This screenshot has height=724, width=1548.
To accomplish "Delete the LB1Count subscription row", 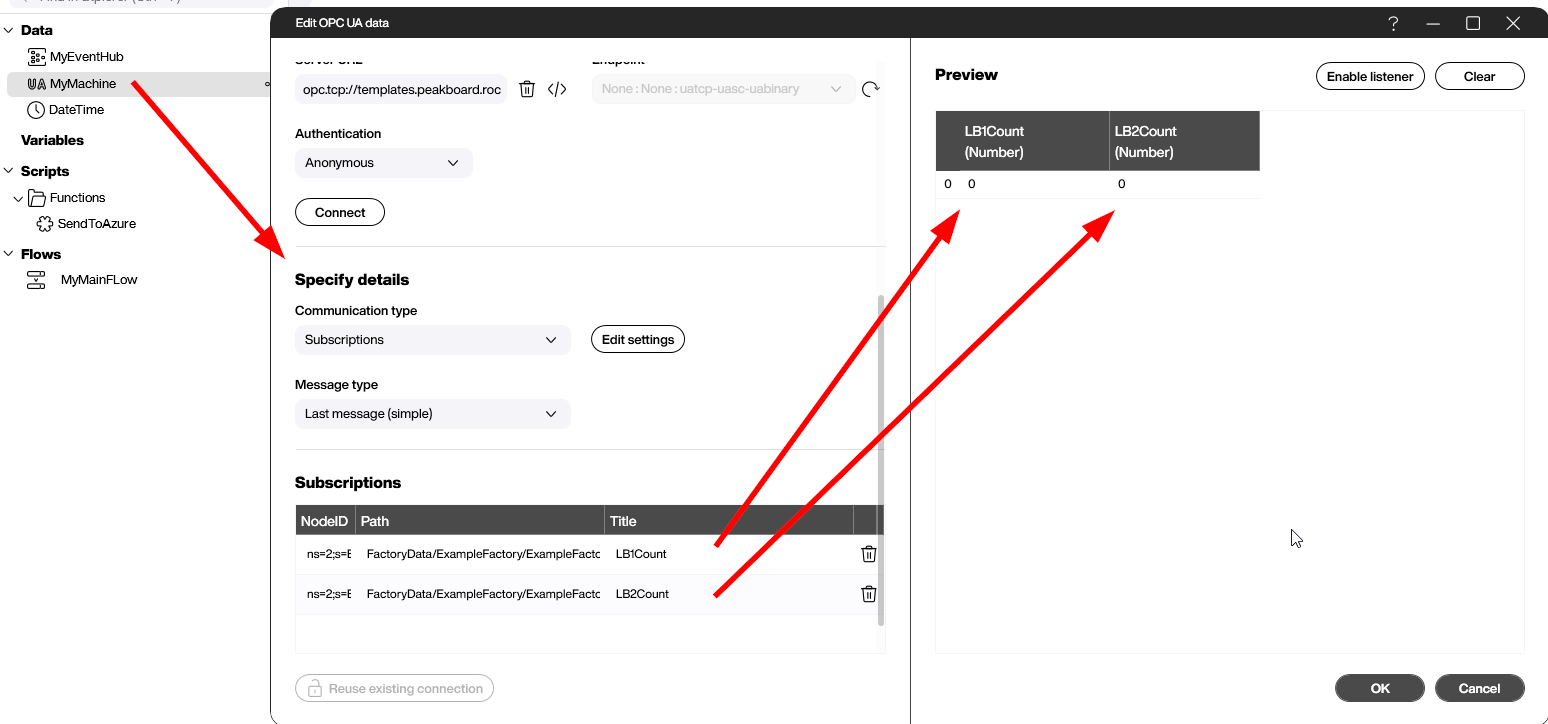I will pos(868,554).
